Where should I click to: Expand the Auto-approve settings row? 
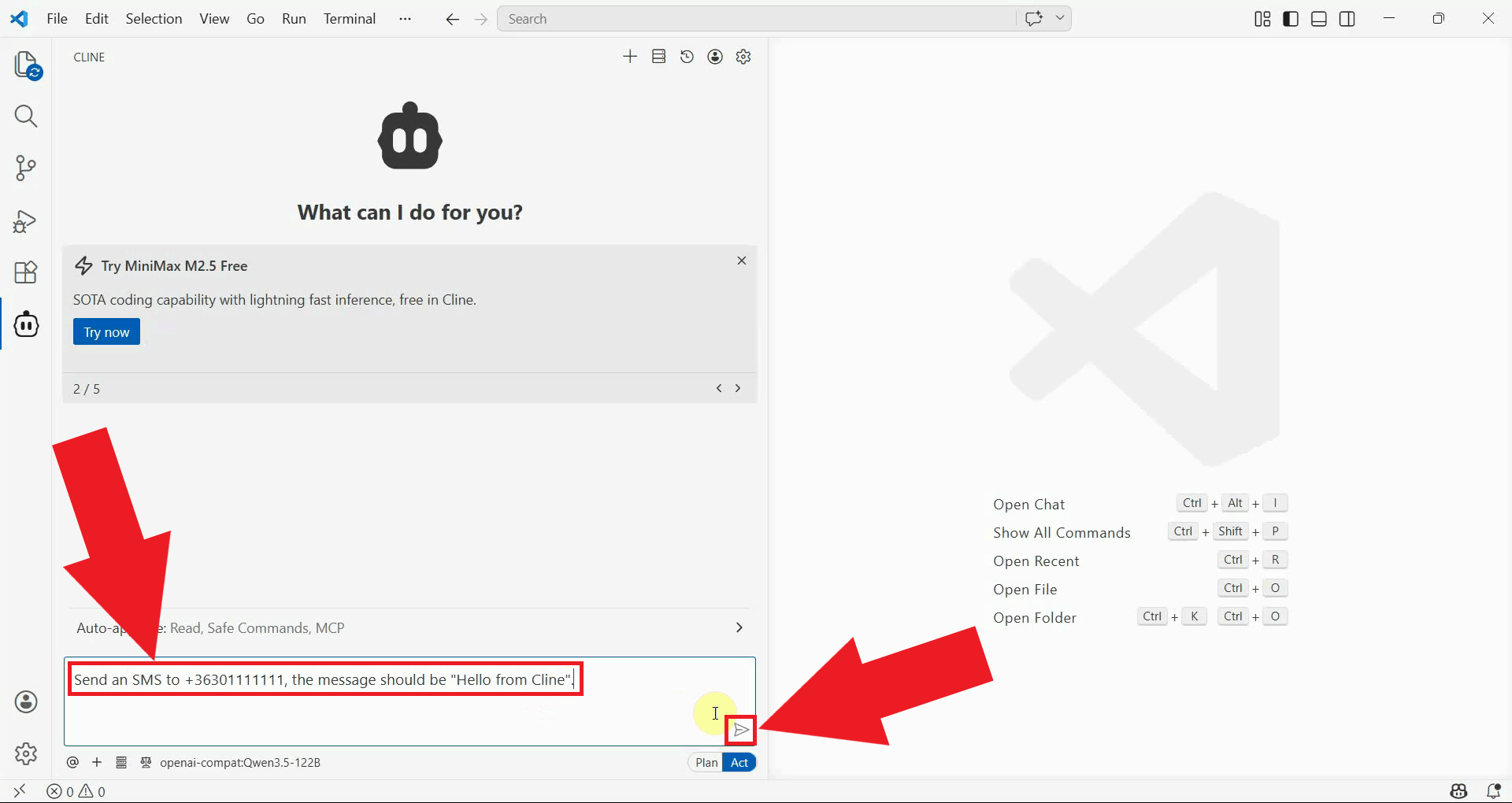coord(409,627)
